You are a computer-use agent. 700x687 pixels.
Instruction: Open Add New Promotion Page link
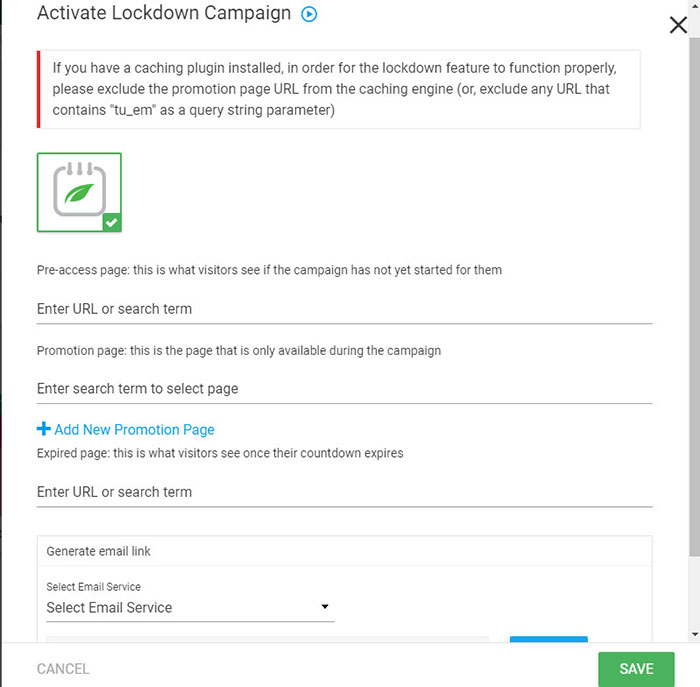click(134, 430)
